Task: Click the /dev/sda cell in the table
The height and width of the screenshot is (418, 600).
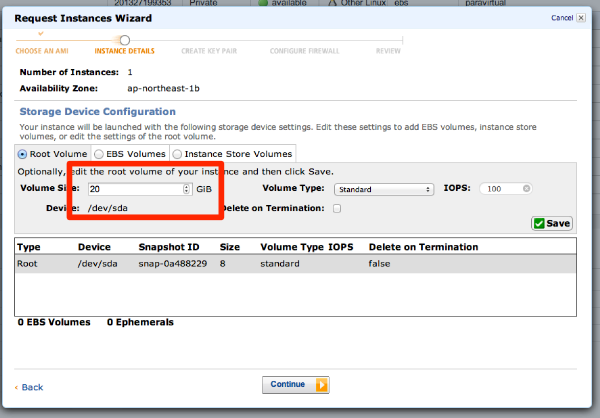Action: (x=98, y=264)
